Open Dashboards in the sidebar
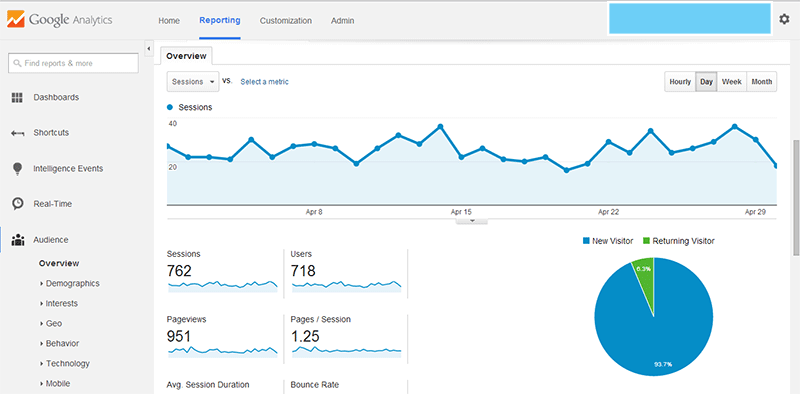Image resolution: width=800 pixels, height=394 pixels. pos(56,97)
